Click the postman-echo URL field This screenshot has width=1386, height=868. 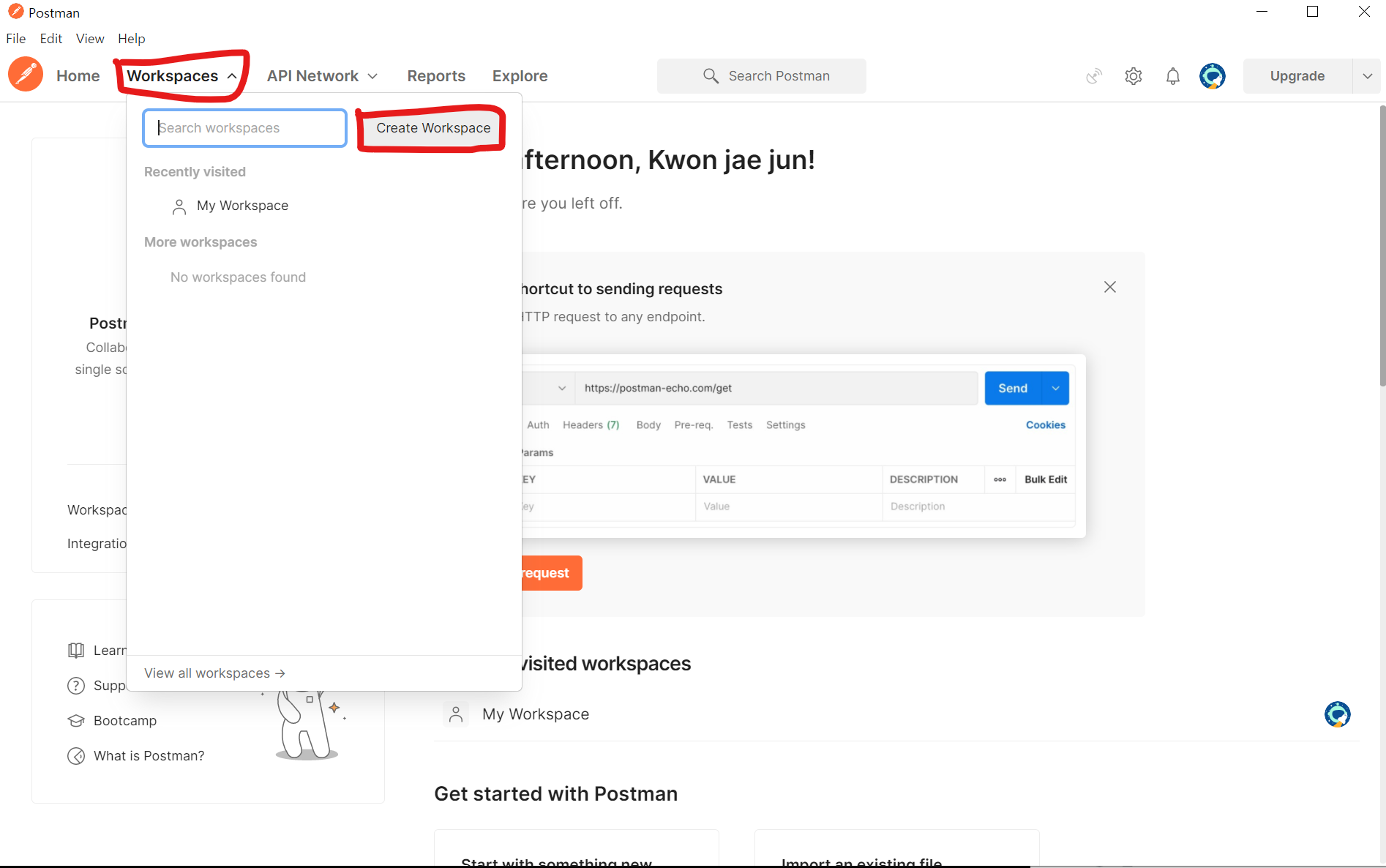point(776,388)
